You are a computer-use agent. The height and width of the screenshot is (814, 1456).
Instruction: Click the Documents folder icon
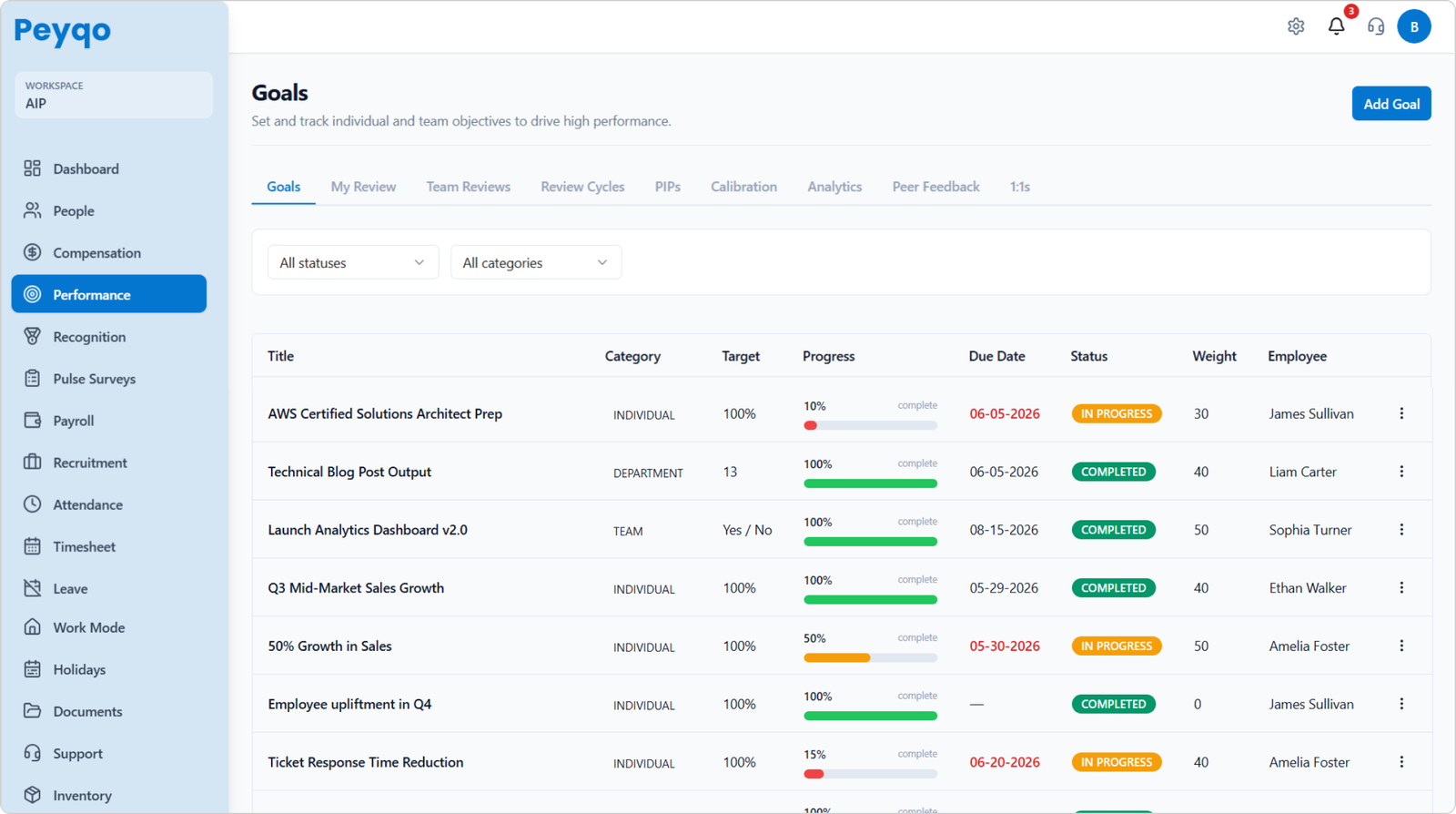coord(33,711)
